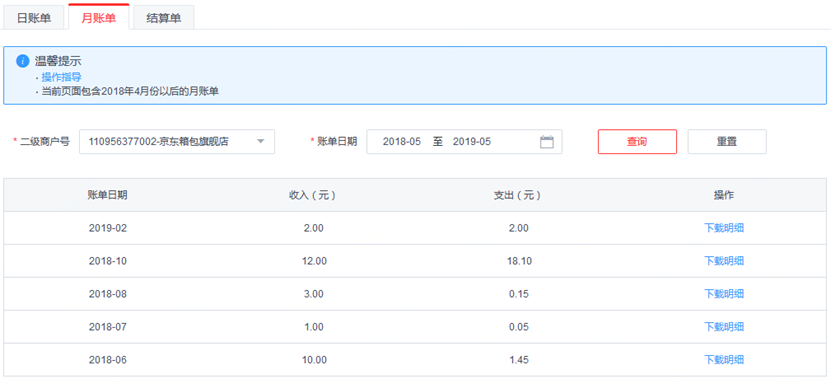This screenshot has width=831, height=379.
Task: Expand the 二级商户号 dropdown arrow
Action: pos(260,142)
